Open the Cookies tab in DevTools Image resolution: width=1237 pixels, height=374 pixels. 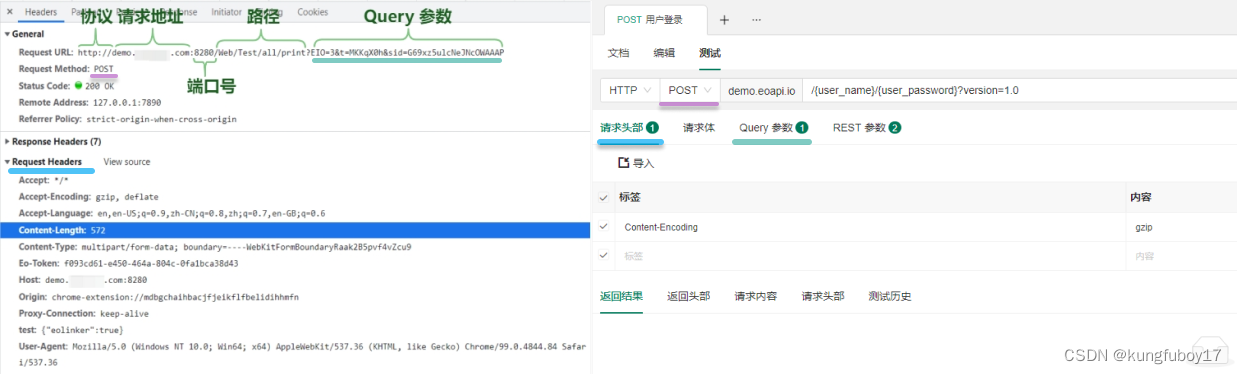[313, 12]
